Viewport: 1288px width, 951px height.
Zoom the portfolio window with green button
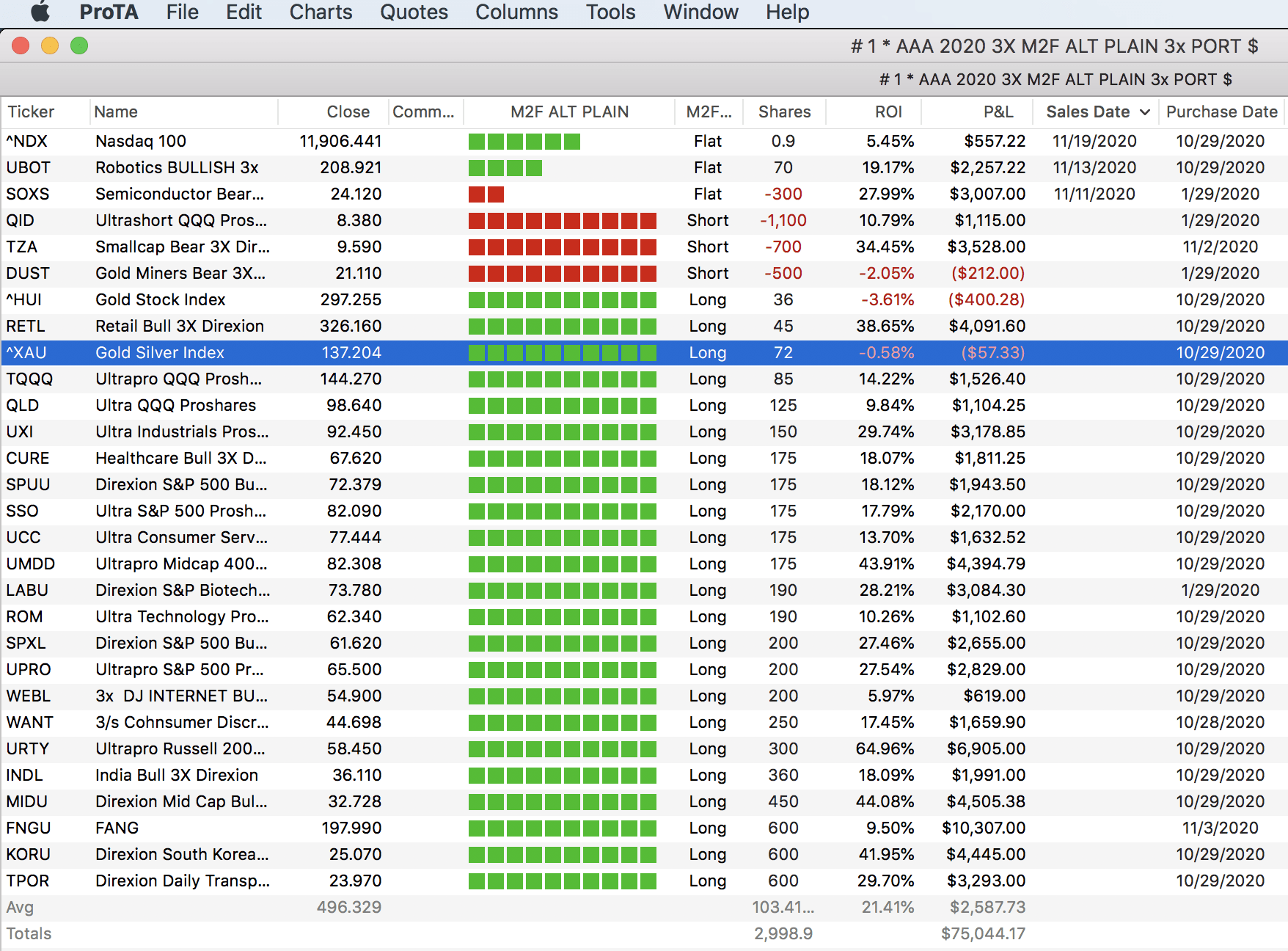(79, 45)
